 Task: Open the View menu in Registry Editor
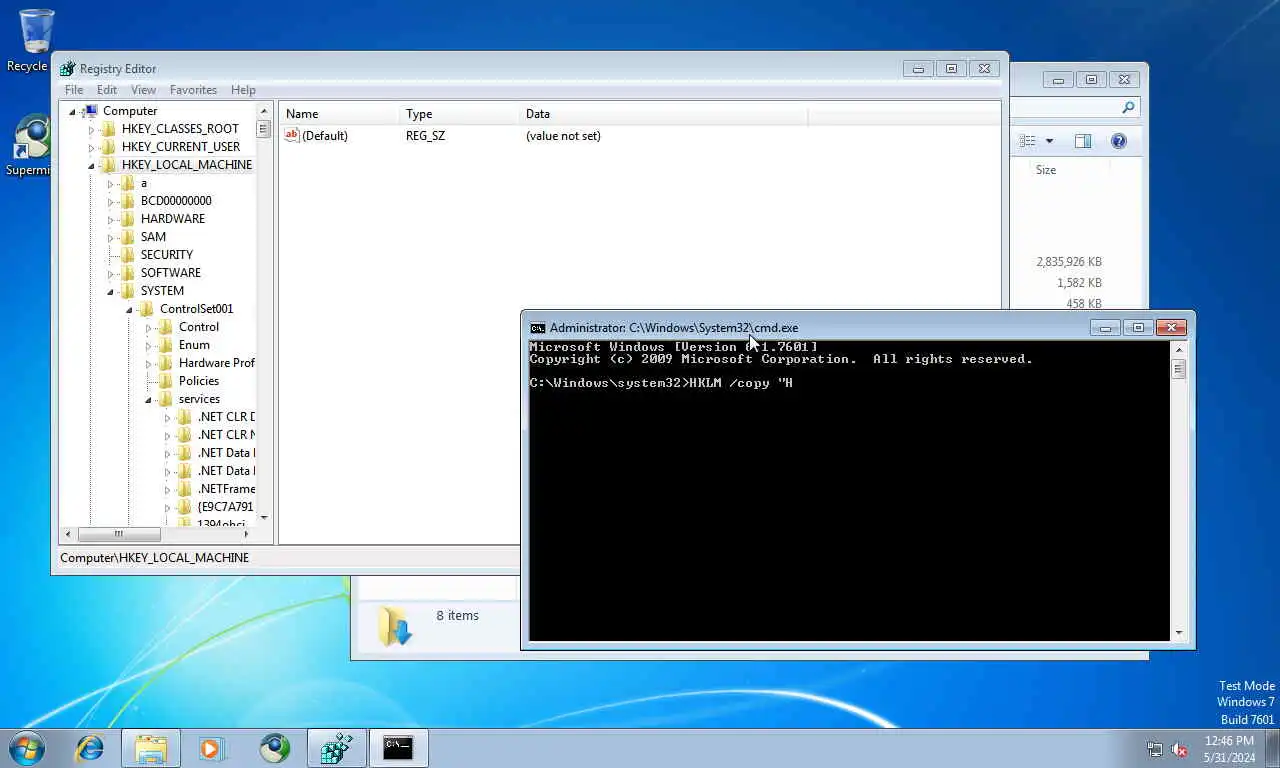point(143,90)
